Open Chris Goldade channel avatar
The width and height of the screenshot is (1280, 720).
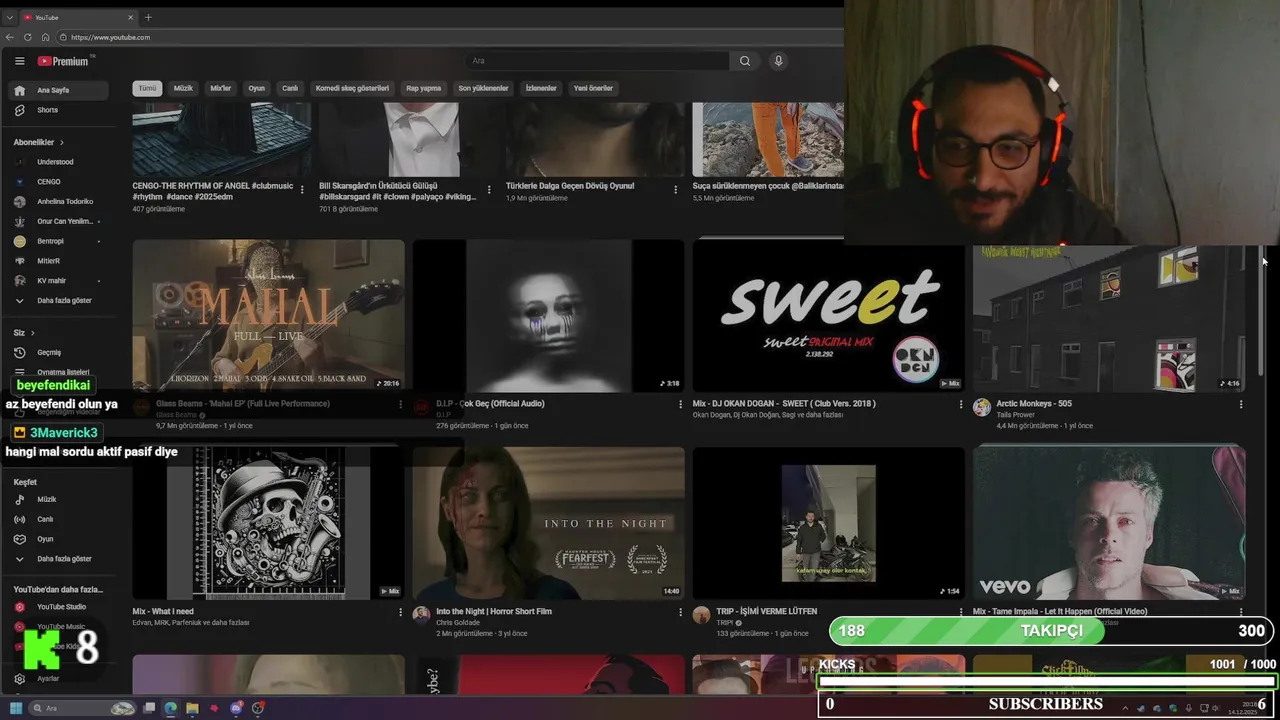(421, 615)
